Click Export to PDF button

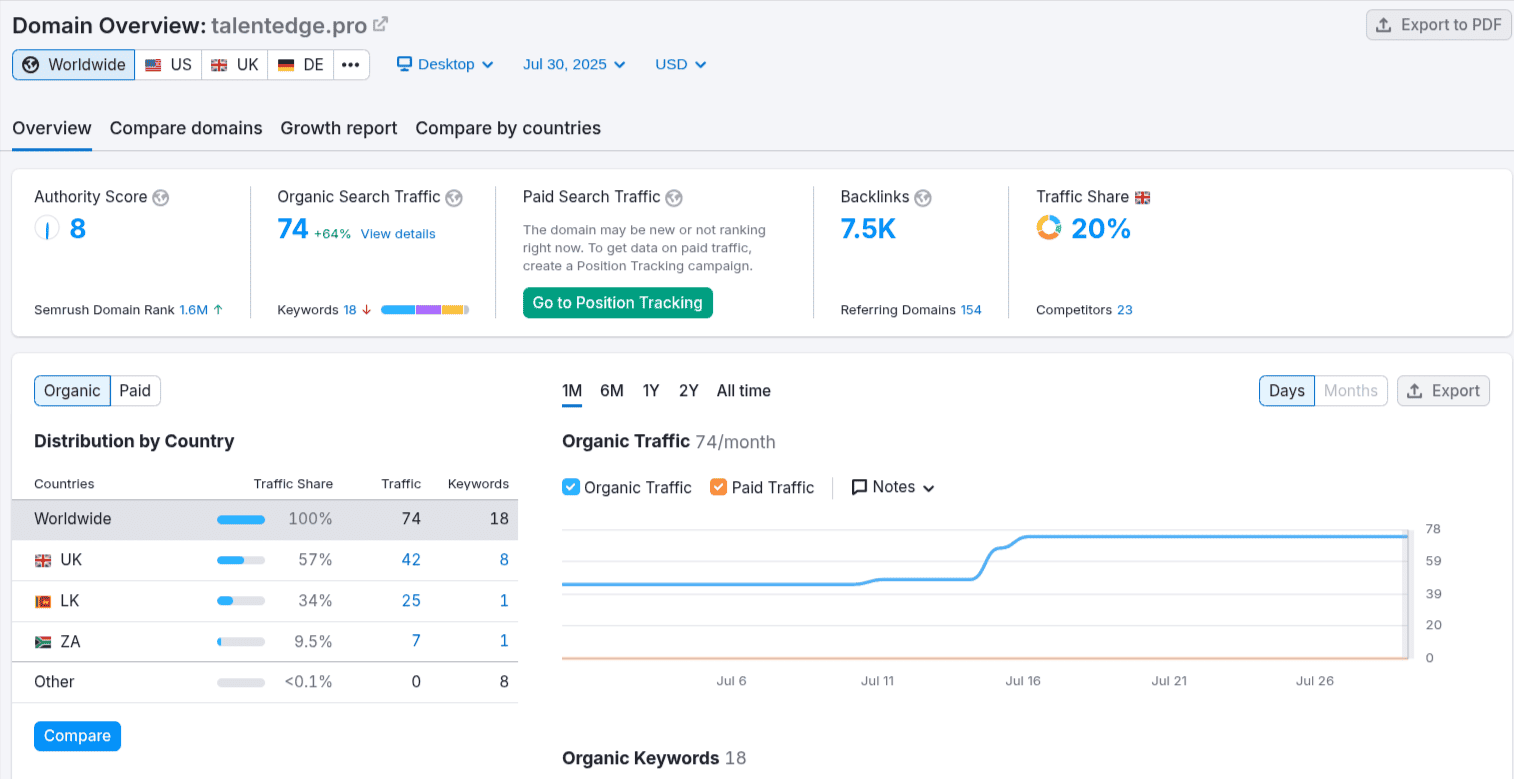(x=1439, y=25)
